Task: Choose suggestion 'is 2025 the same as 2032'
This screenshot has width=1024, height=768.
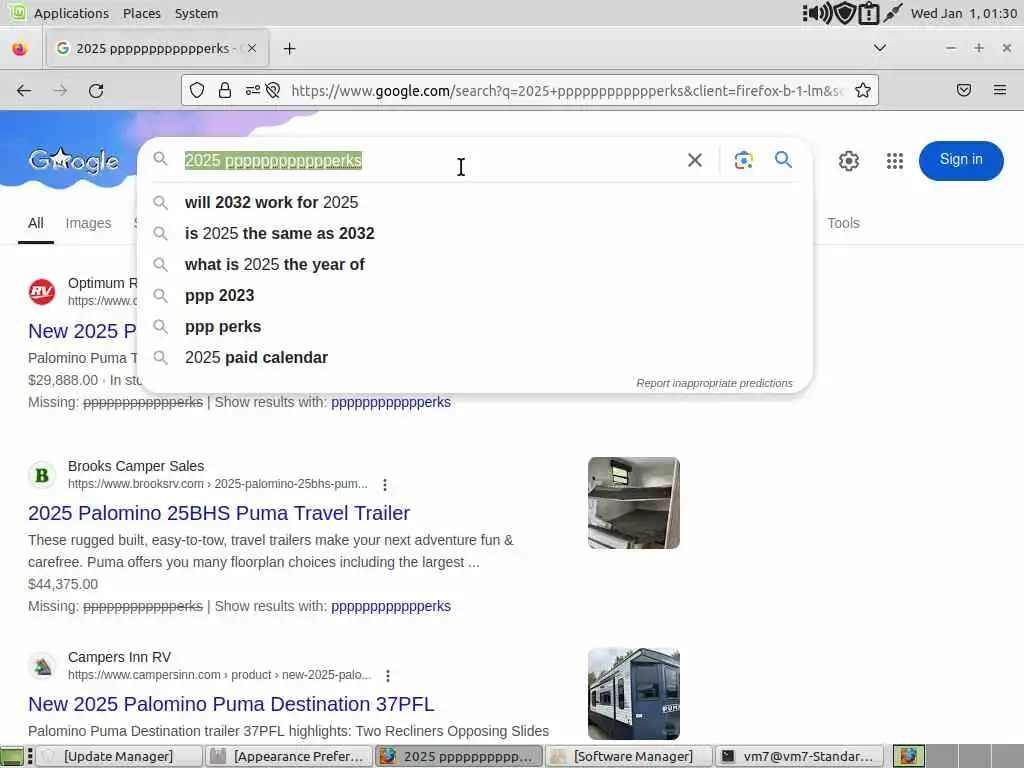Action: tap(475, 233)
